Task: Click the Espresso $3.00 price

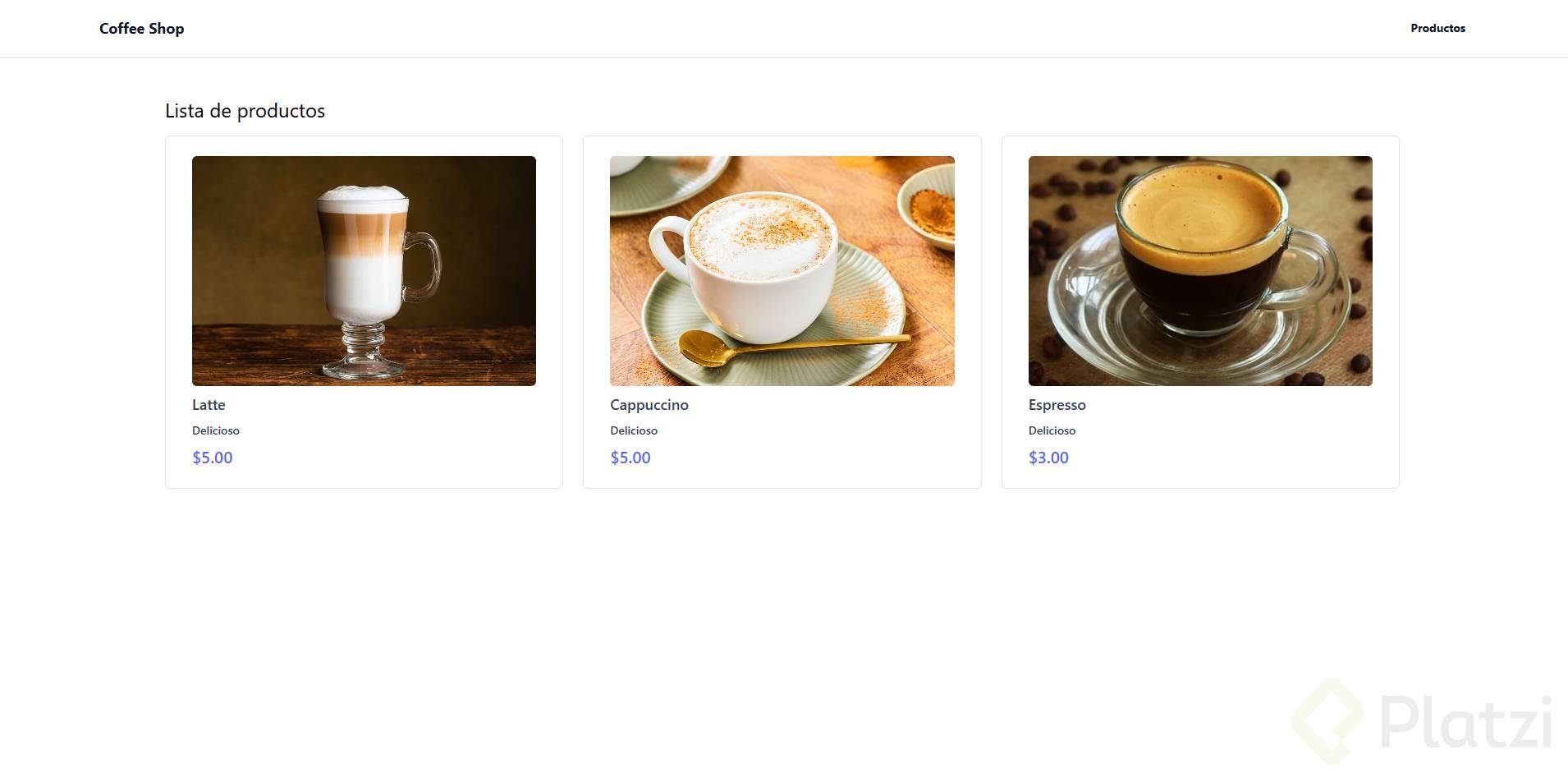Action: point(1048,458)
